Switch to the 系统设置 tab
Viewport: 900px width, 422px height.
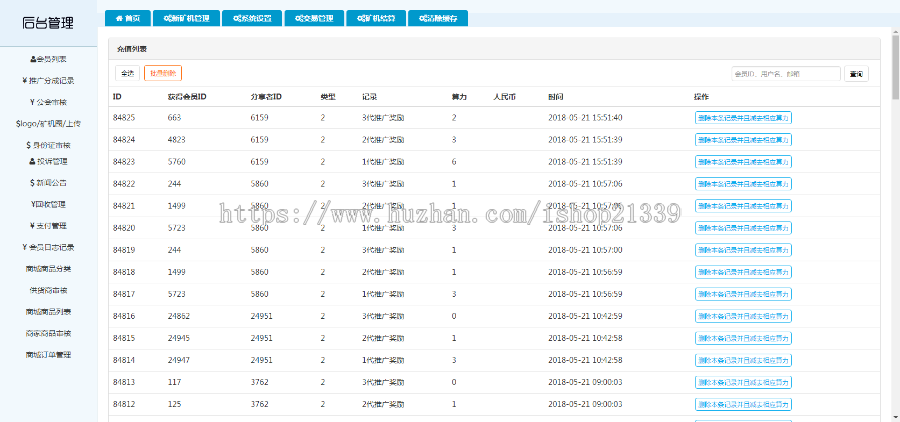[252, 18]
